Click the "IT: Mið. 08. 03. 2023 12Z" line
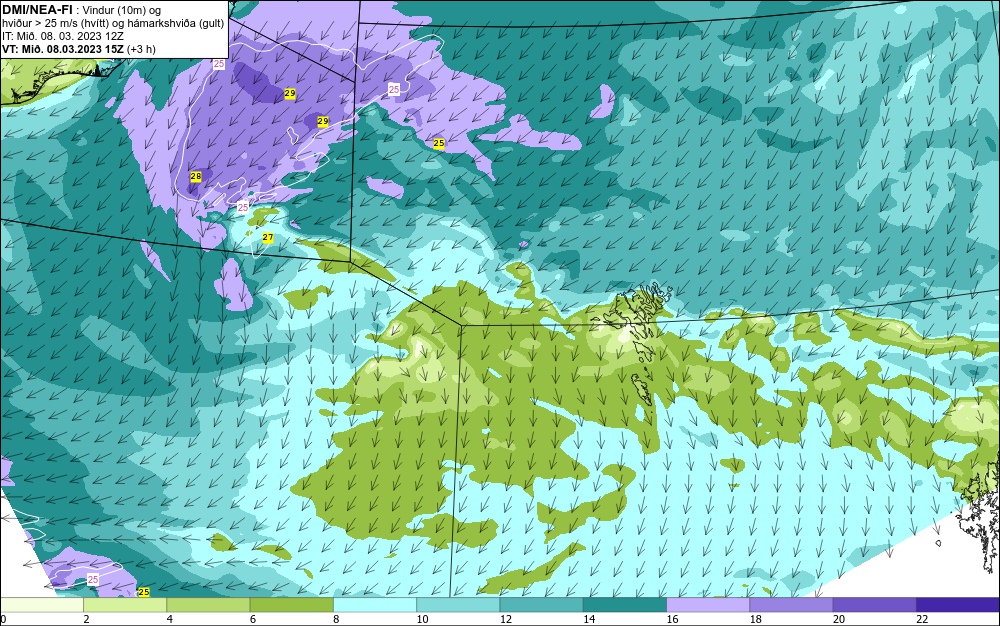The height and width of the screenshot is (626, 1000). 63,36
